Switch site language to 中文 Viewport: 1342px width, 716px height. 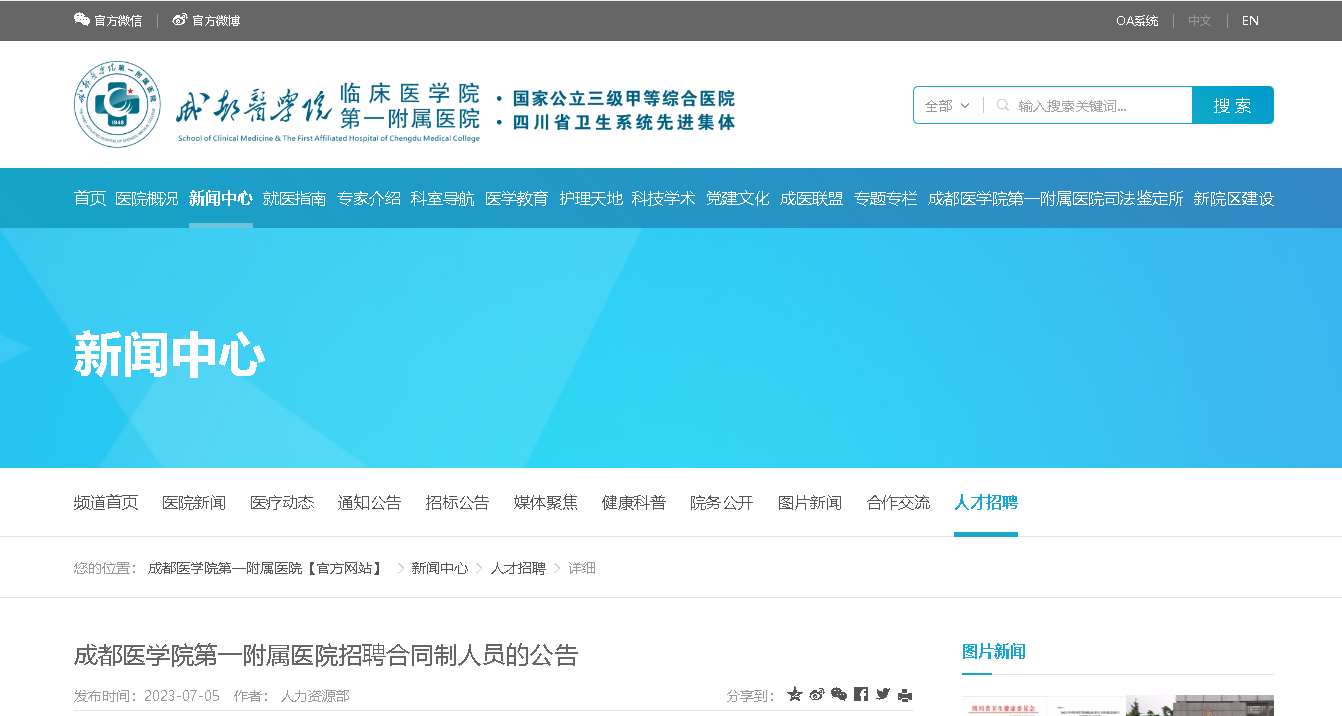point(1199,20)
